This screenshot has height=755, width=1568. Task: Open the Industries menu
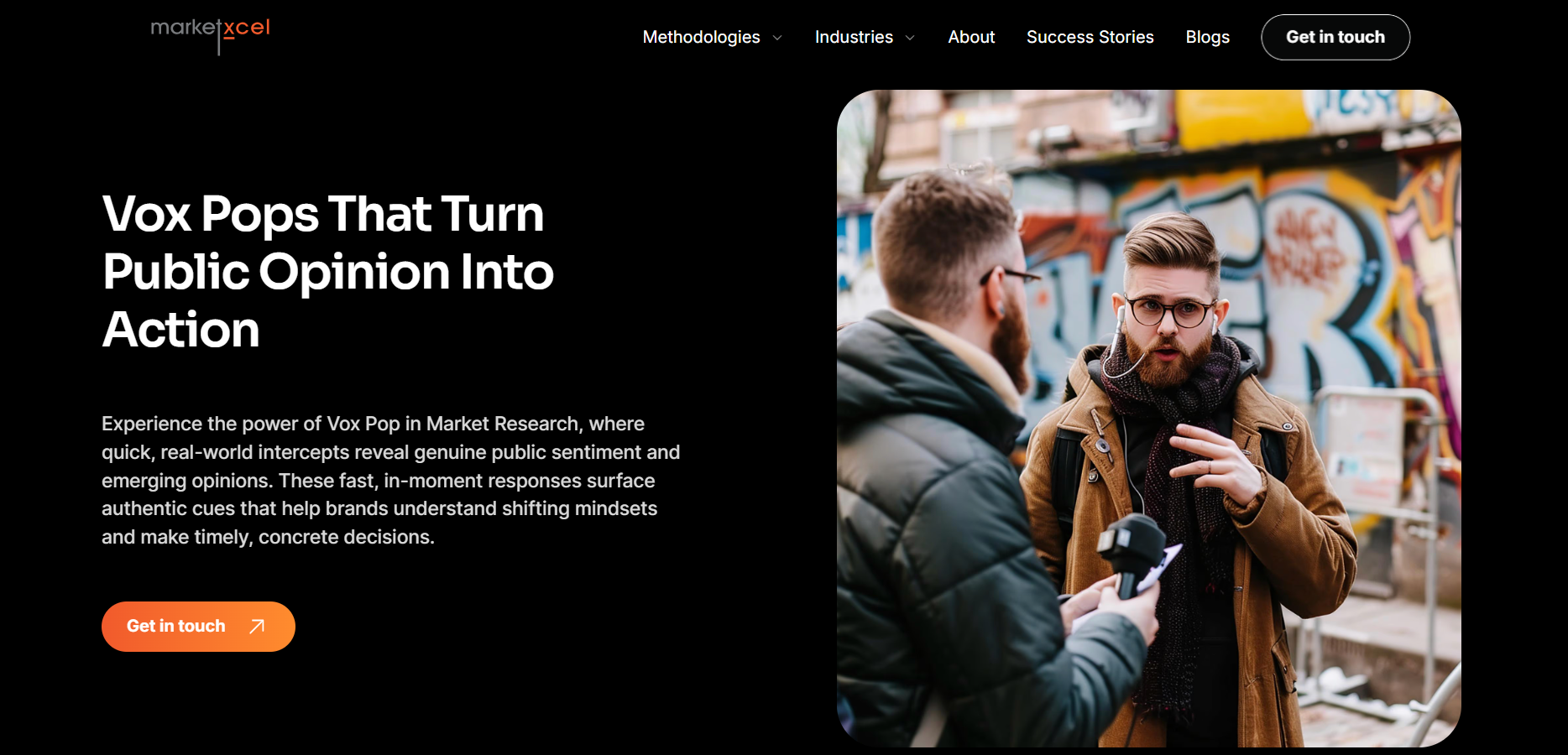[x=853, y=37]
